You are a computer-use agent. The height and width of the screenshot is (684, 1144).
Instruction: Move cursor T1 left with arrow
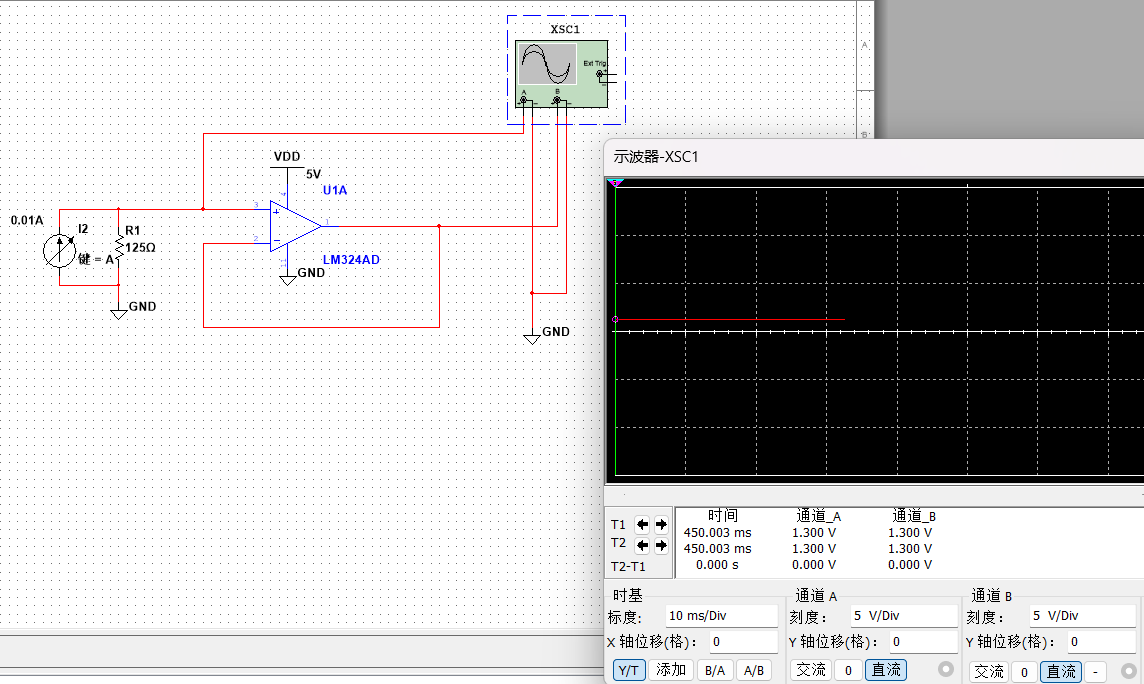coord(642,524)
